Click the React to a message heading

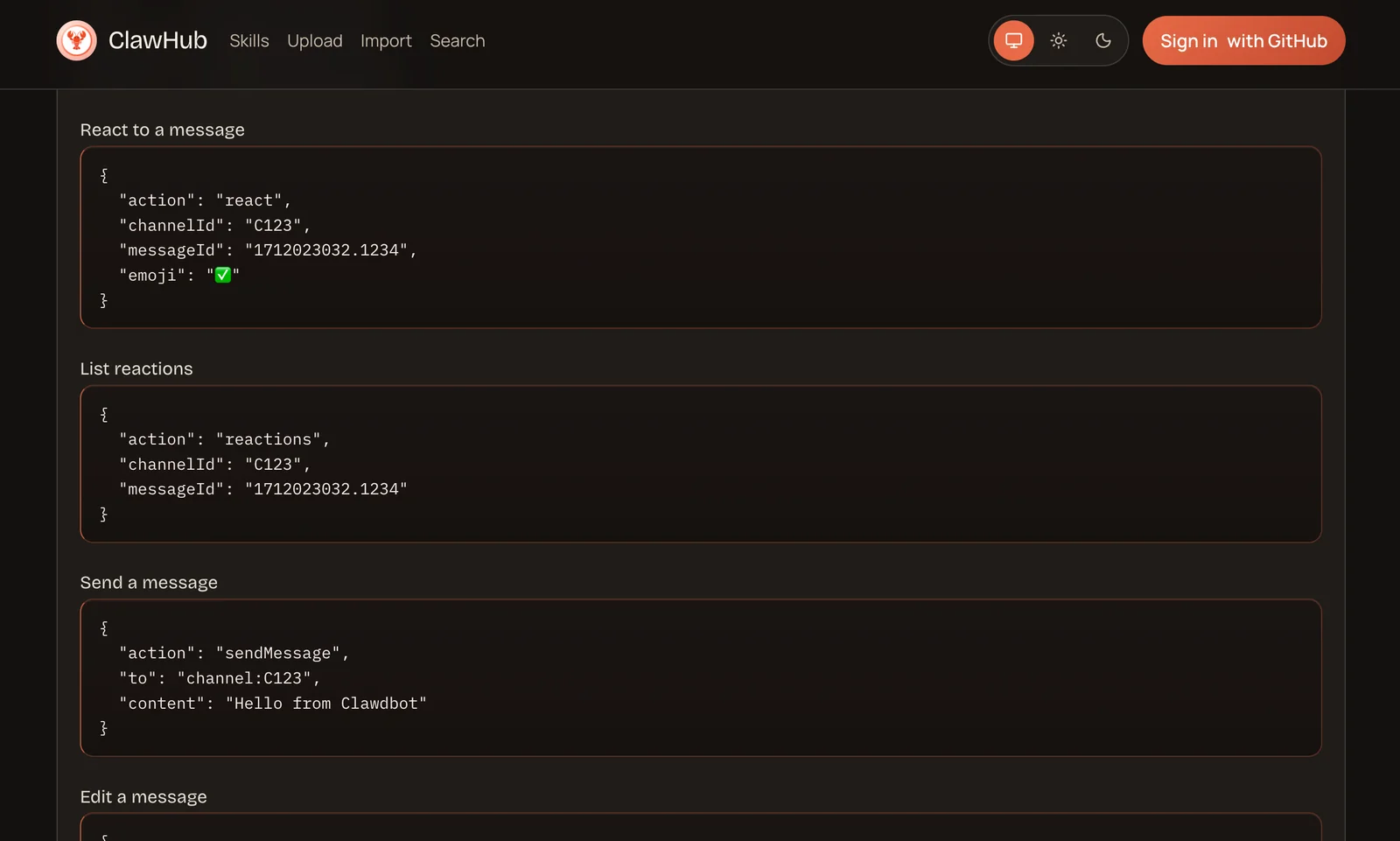[162, 130]
